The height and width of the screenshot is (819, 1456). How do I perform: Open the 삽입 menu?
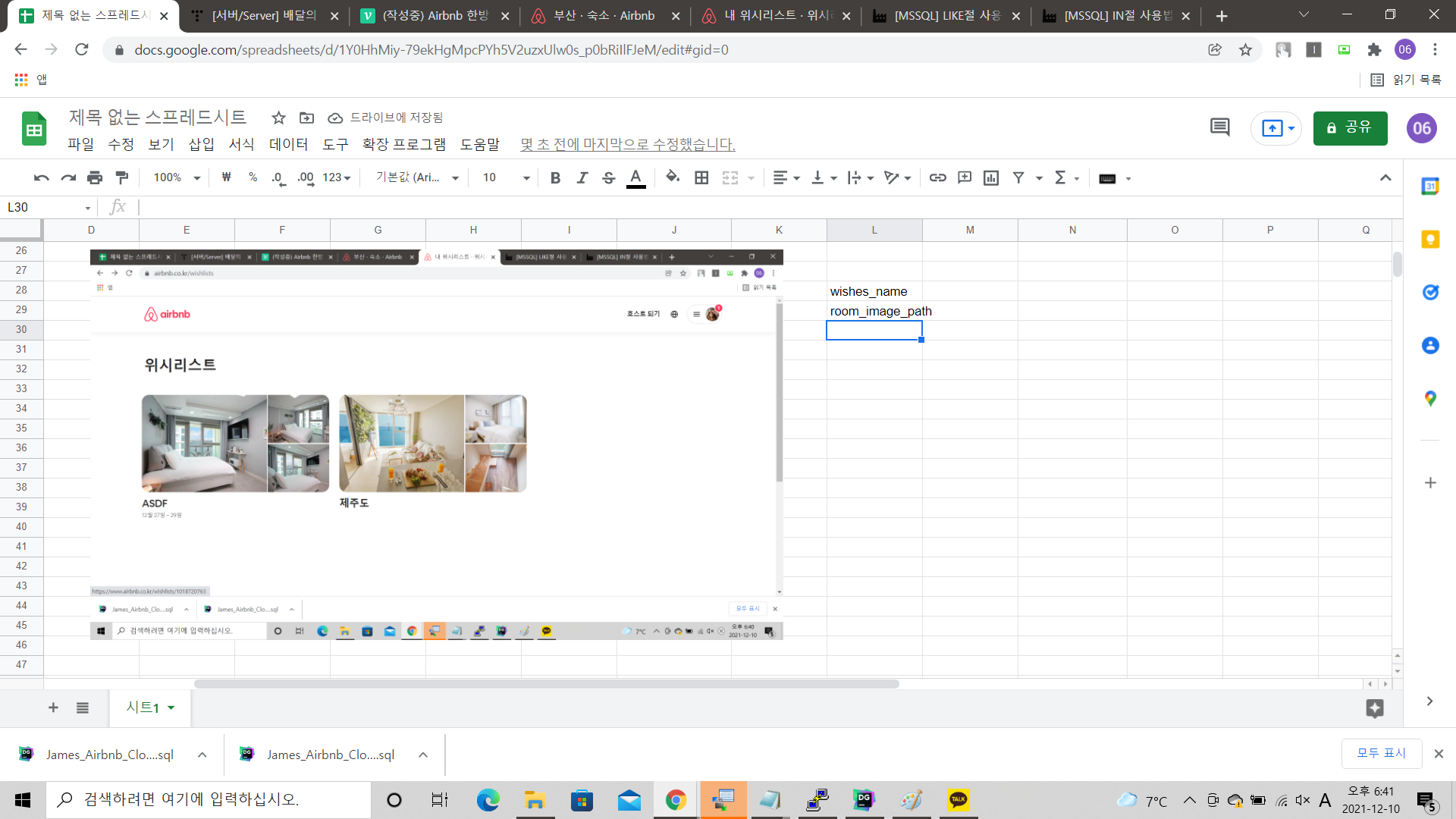pyautogui.click(x=201, y=144)
